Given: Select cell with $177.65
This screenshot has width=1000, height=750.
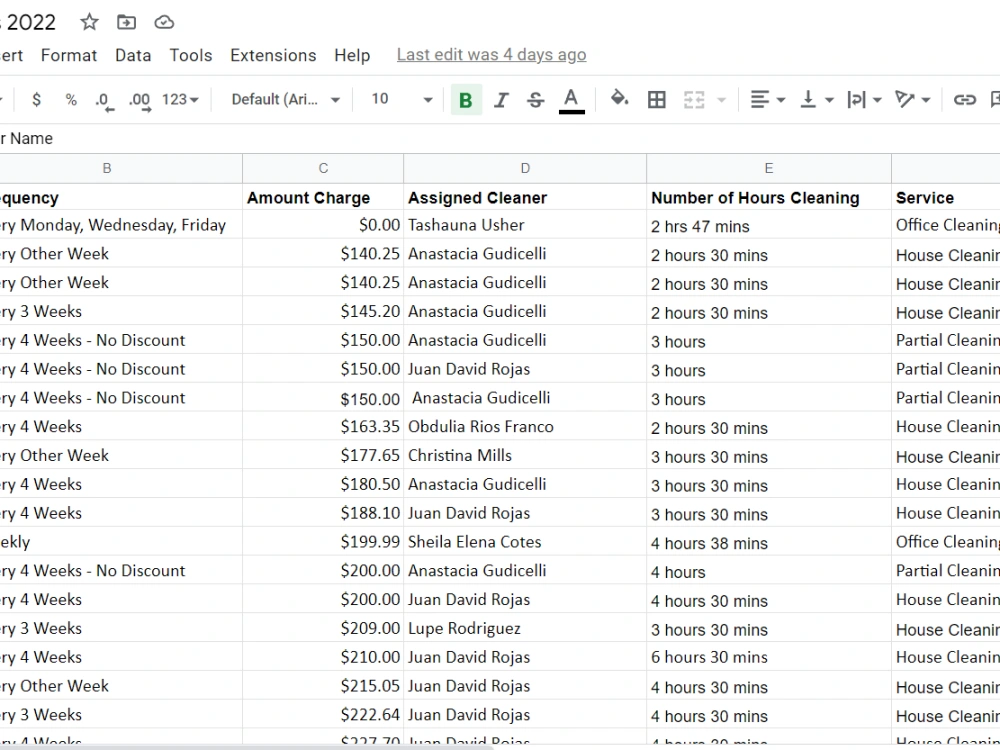Looking at the screenshot, I should [x=323, y=455].
